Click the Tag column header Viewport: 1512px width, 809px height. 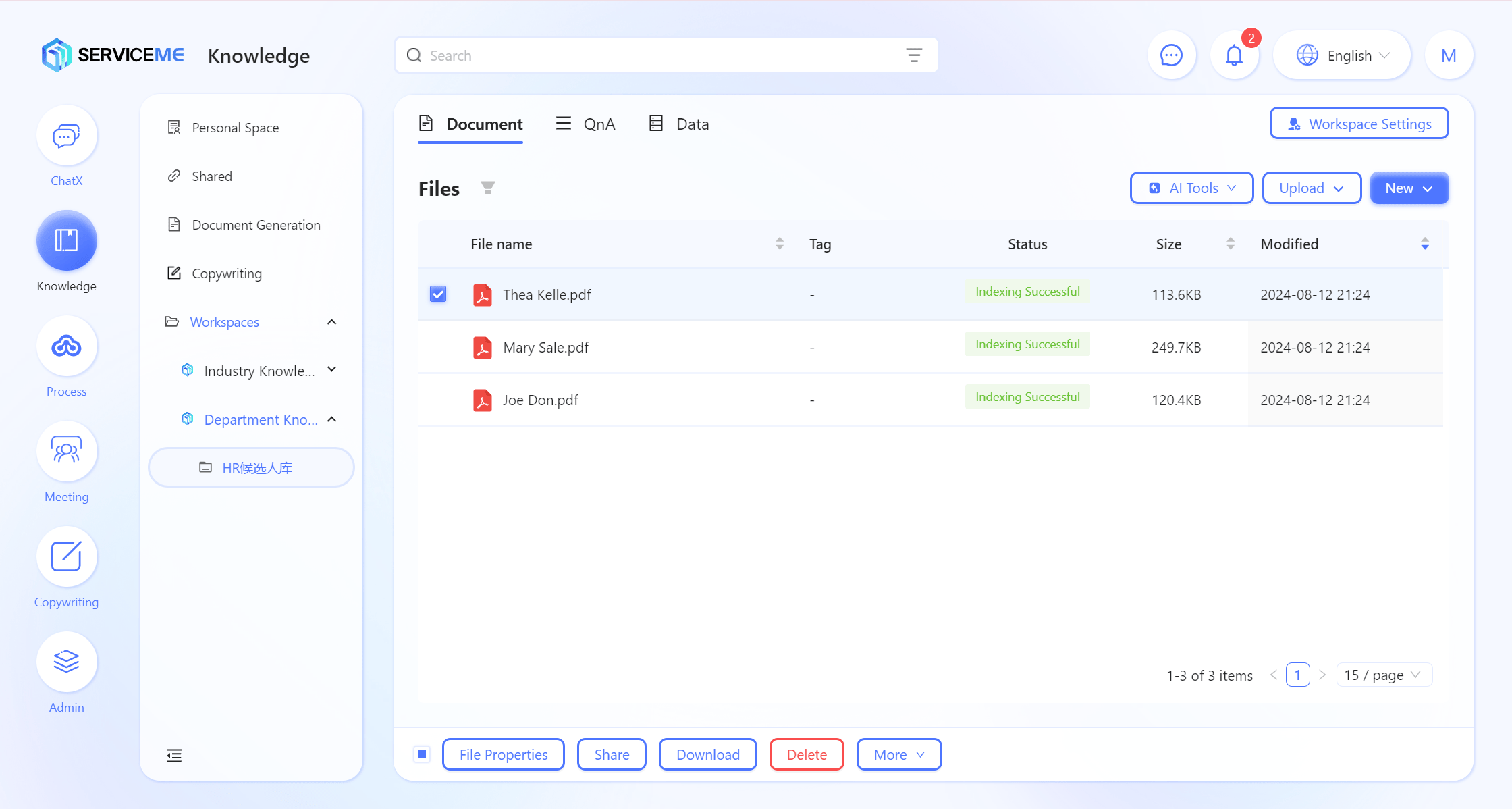click(x=820, y=244)
